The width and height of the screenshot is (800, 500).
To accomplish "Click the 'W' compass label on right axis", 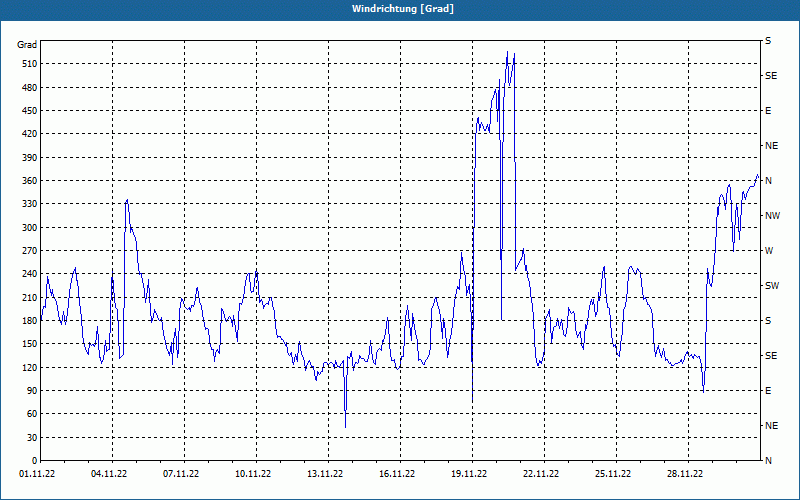I will [769, 251].
